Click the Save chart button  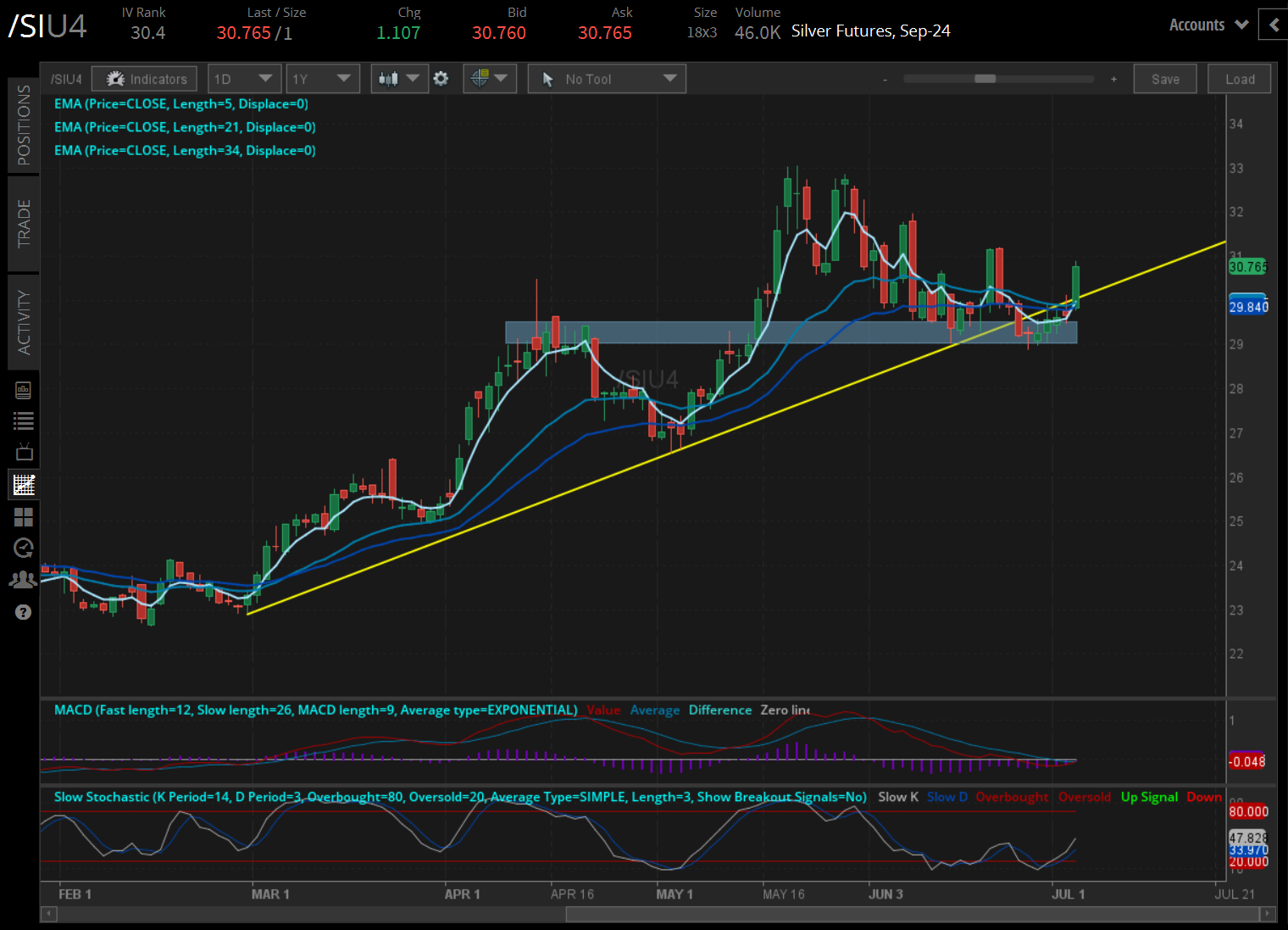coord(1165,79)
